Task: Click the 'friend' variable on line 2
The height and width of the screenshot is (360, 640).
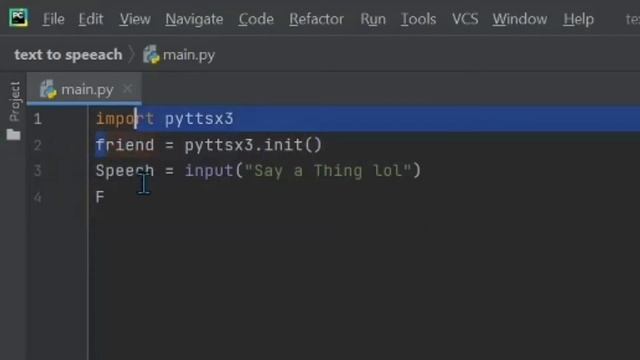Action: 125,145
